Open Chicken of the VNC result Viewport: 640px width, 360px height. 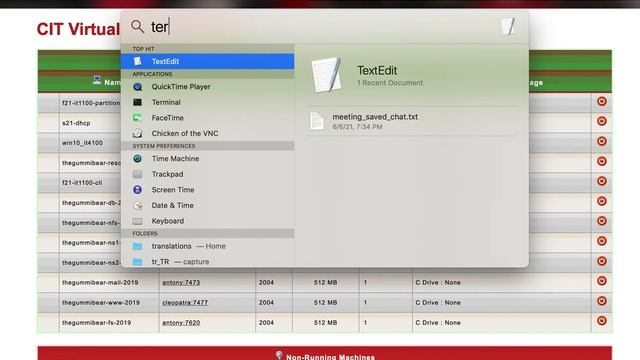[207, 133]
